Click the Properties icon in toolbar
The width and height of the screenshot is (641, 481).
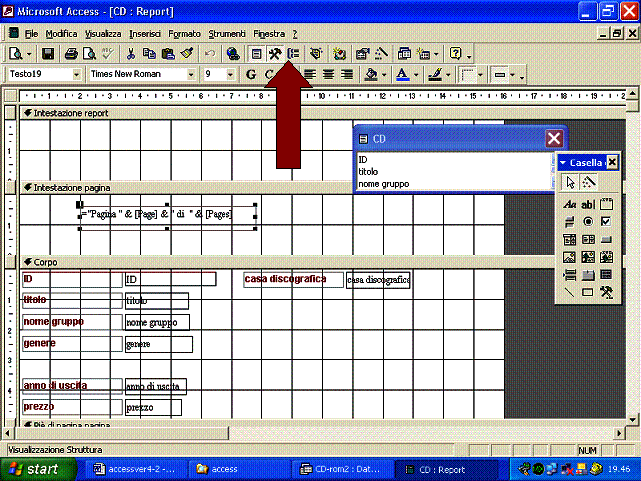point(362,54)
